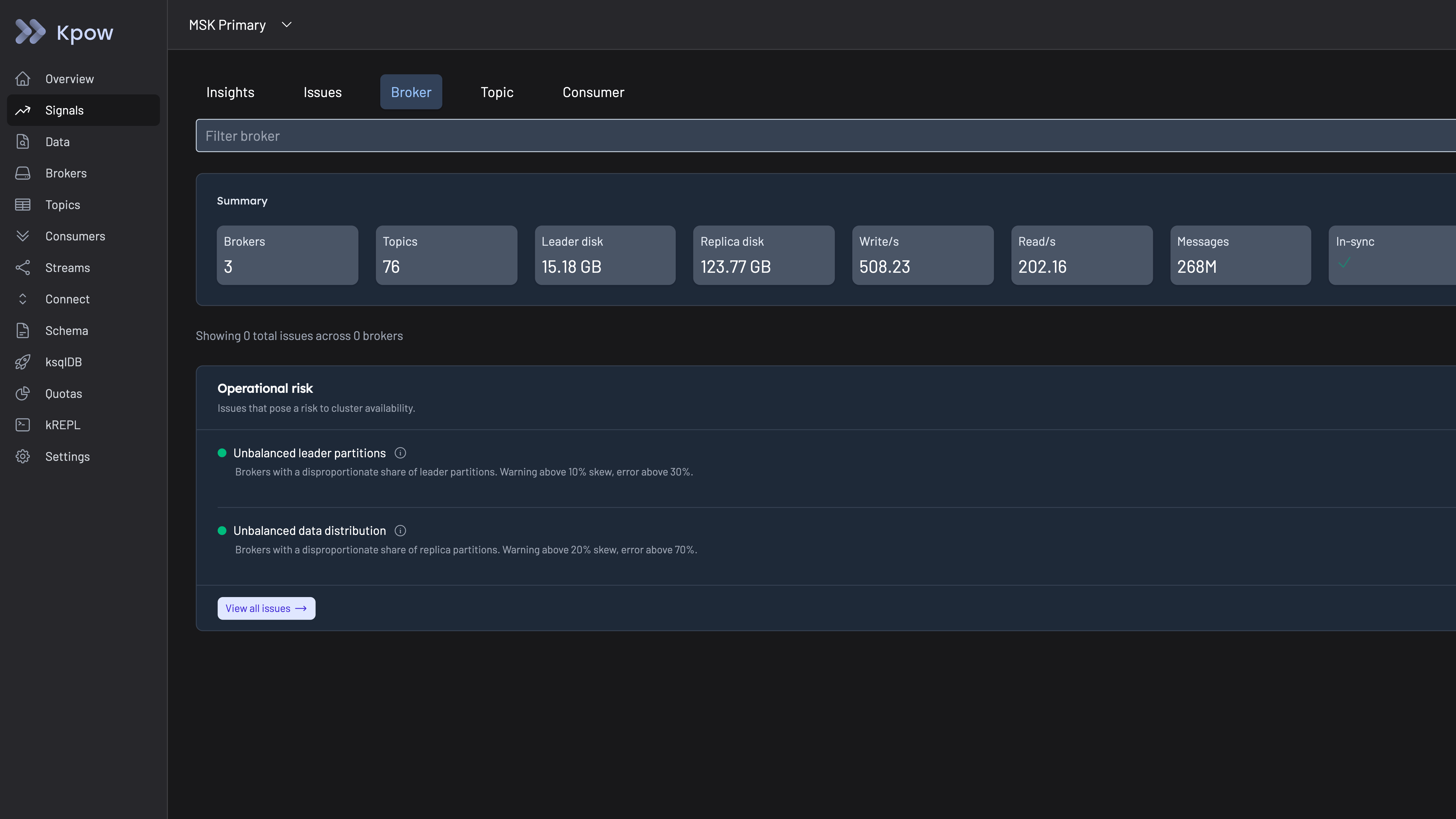Open Overview via the home icon
The image size is (1456, 819).
tap(22, 79)
